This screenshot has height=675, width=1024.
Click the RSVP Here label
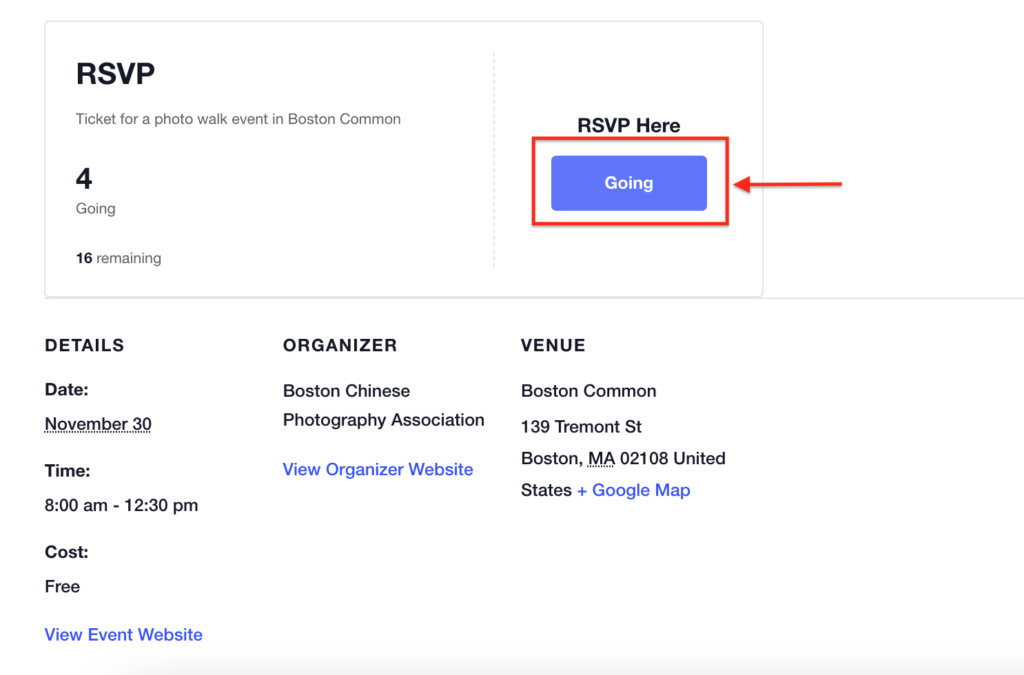coord(628,126)
